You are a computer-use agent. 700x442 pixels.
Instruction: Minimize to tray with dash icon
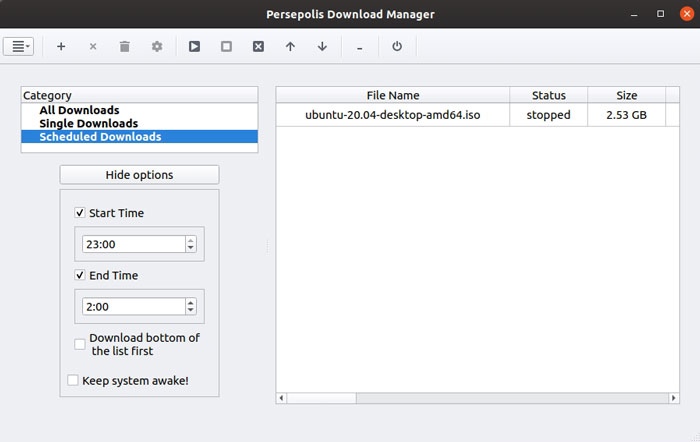[x=360, y=48]
